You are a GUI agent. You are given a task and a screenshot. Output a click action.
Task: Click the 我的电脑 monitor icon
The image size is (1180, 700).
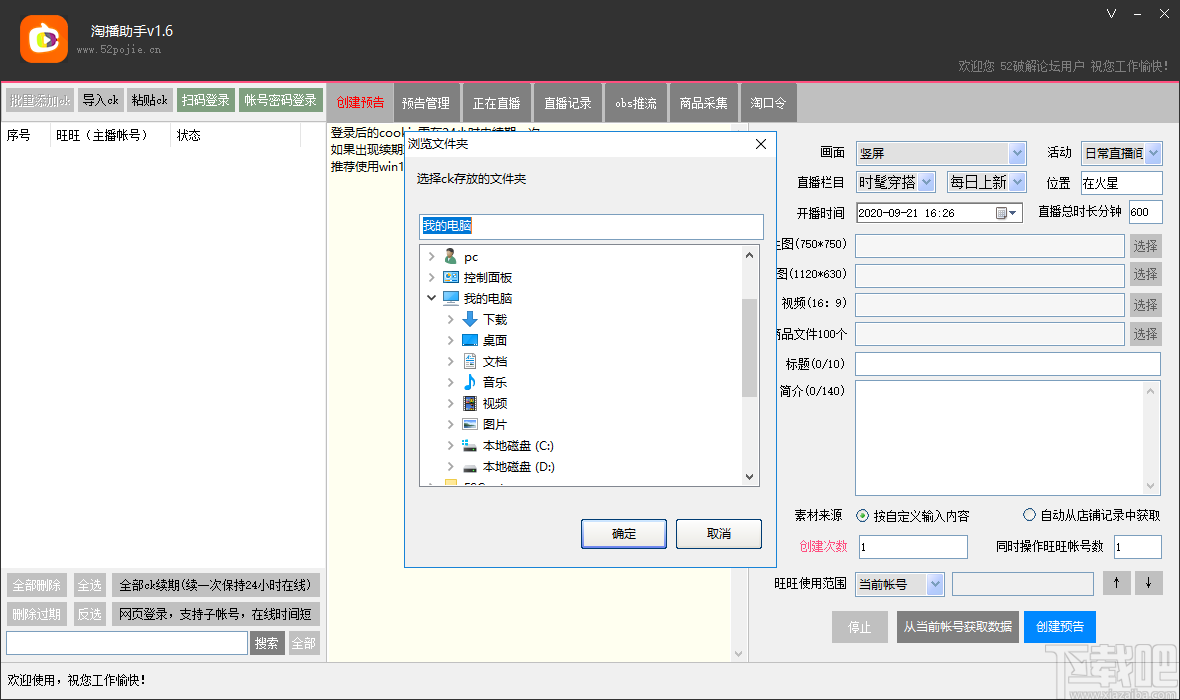point(451,298)
